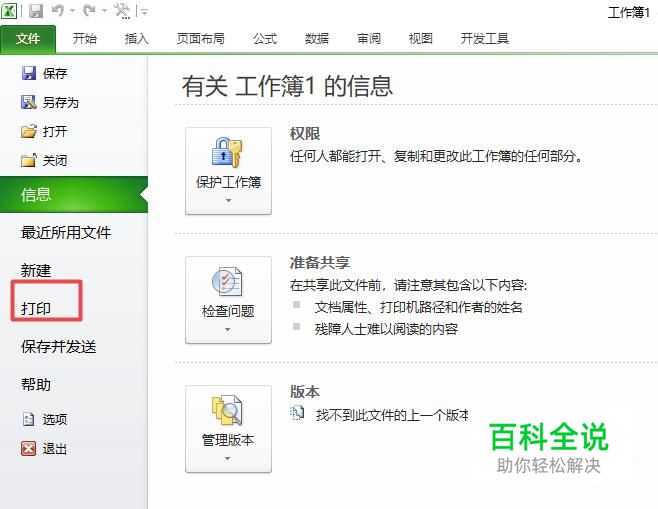Open the 开发工具 ribbon tab
The height and width of the screenshot is (509, 658).
coord(485,39)
